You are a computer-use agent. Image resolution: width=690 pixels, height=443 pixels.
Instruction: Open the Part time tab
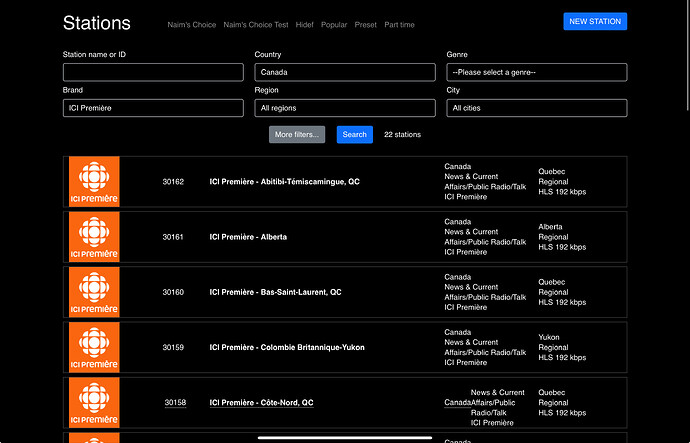click(x=399, y=25)
